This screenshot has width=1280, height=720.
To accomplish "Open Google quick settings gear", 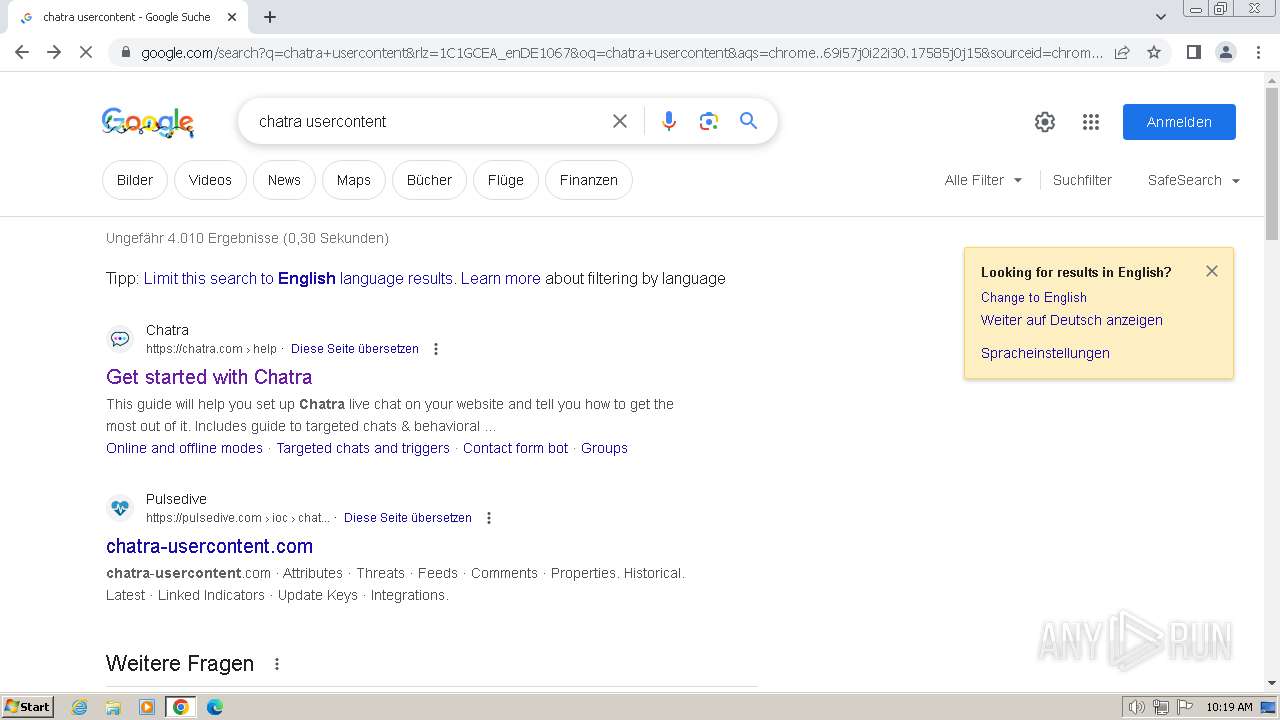I will tap(1045, 122).
